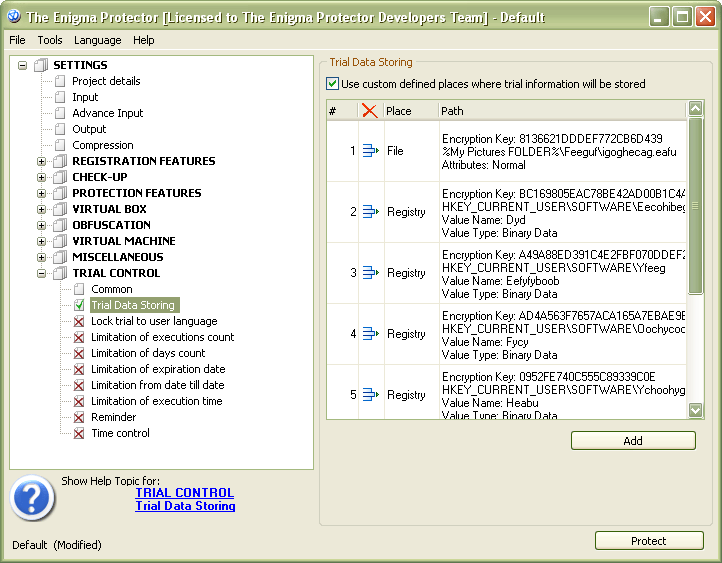Open the Language menu
Screen dimensions: 722x563
[98, 40]
